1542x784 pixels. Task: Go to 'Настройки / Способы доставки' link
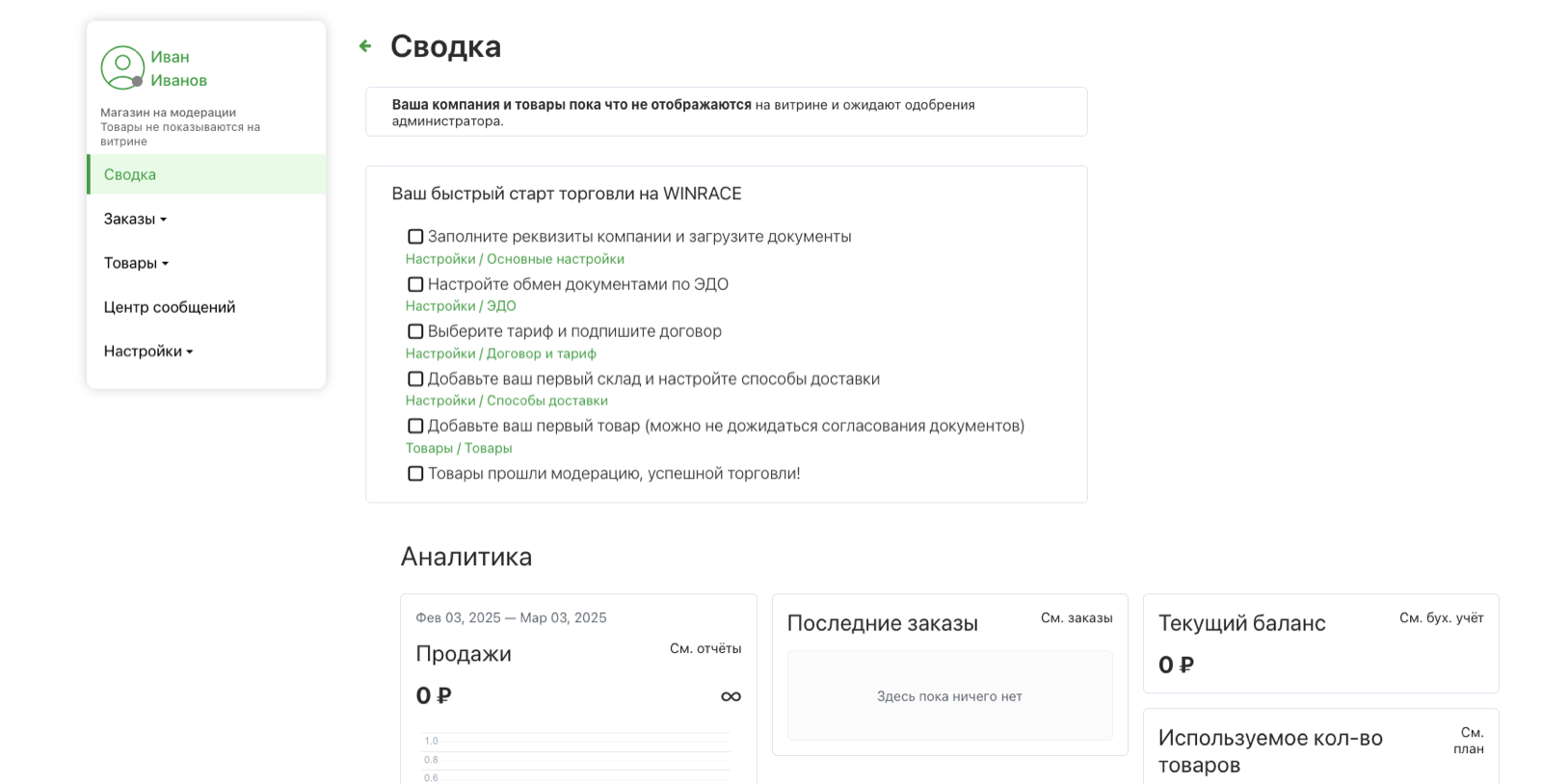pyautogui.click(x=507, y=401)
